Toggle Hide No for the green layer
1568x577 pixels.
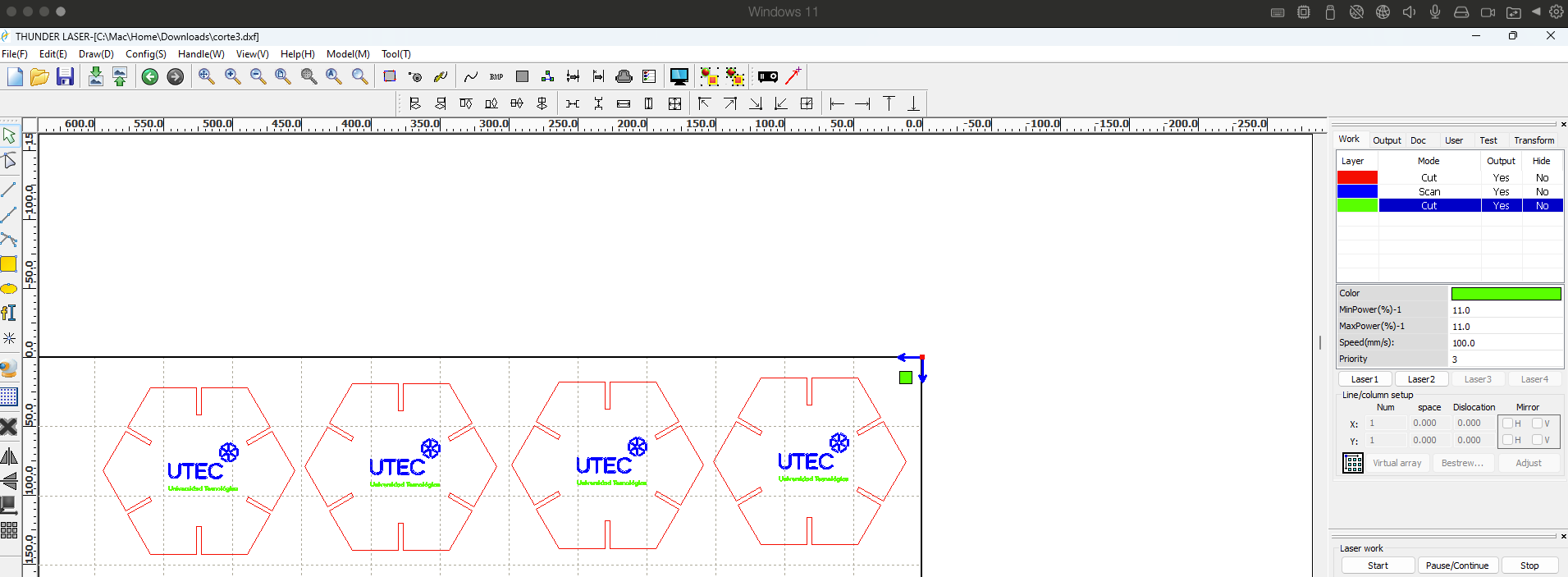pyautogui.click(x=1543, y=205)
